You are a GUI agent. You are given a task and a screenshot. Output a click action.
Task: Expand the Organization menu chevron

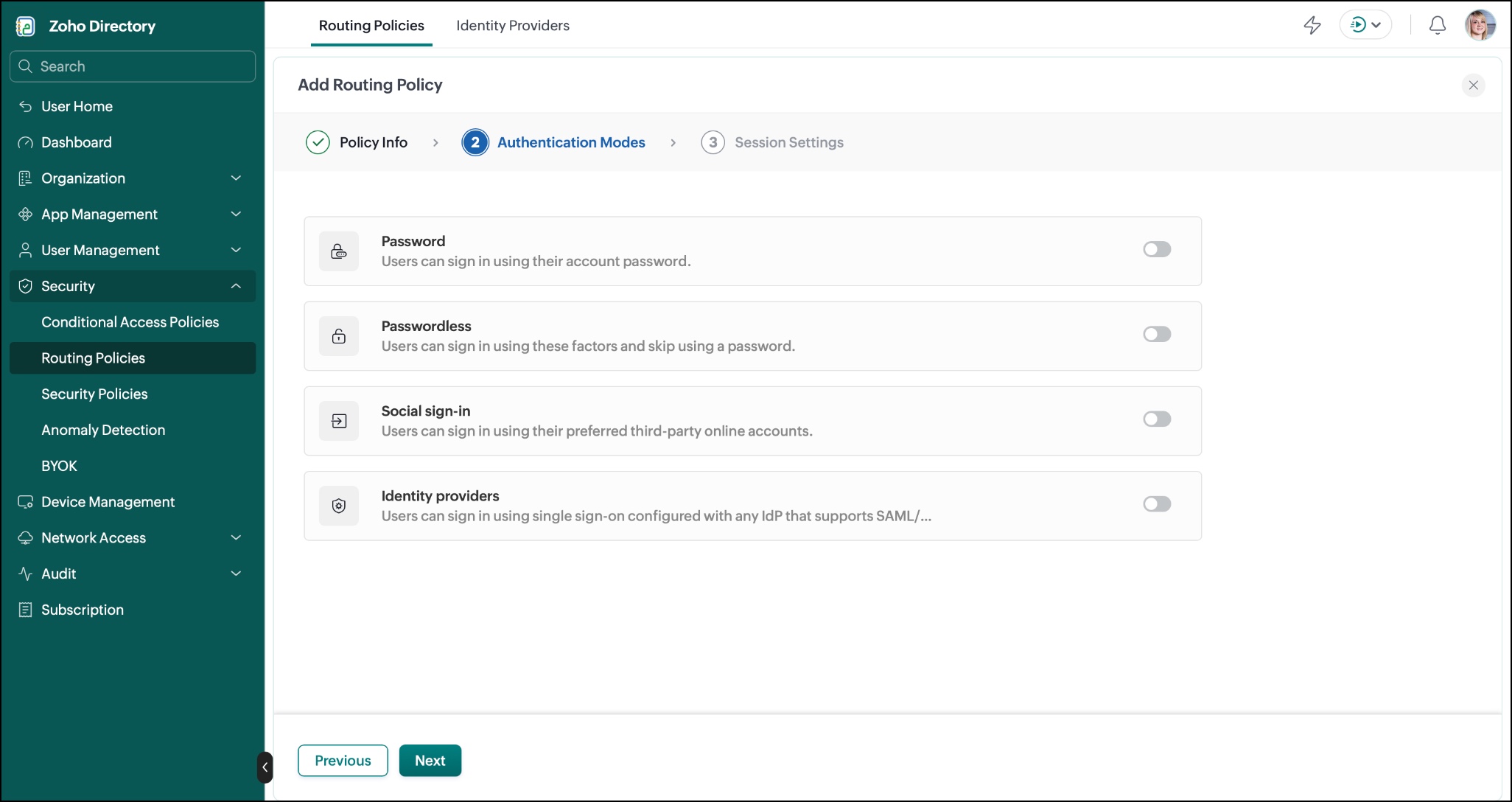236,178
